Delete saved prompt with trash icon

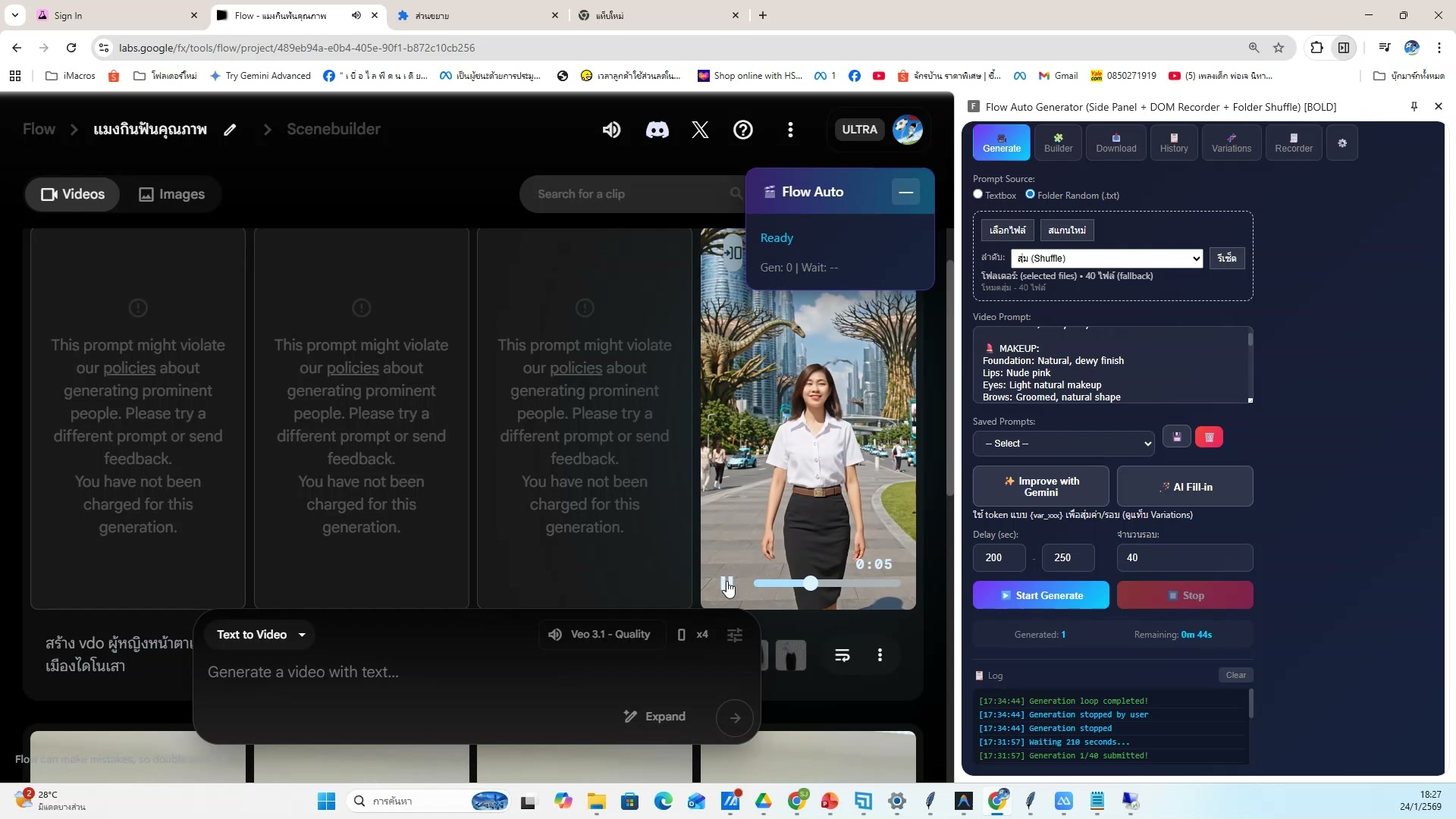pos(1209,437)
